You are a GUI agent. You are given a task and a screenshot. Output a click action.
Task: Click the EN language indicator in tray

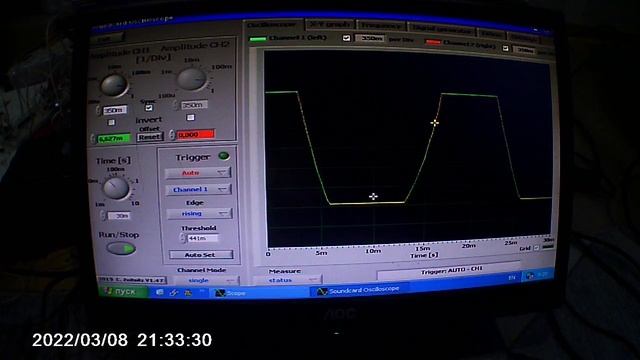click(x=512, y=278)
